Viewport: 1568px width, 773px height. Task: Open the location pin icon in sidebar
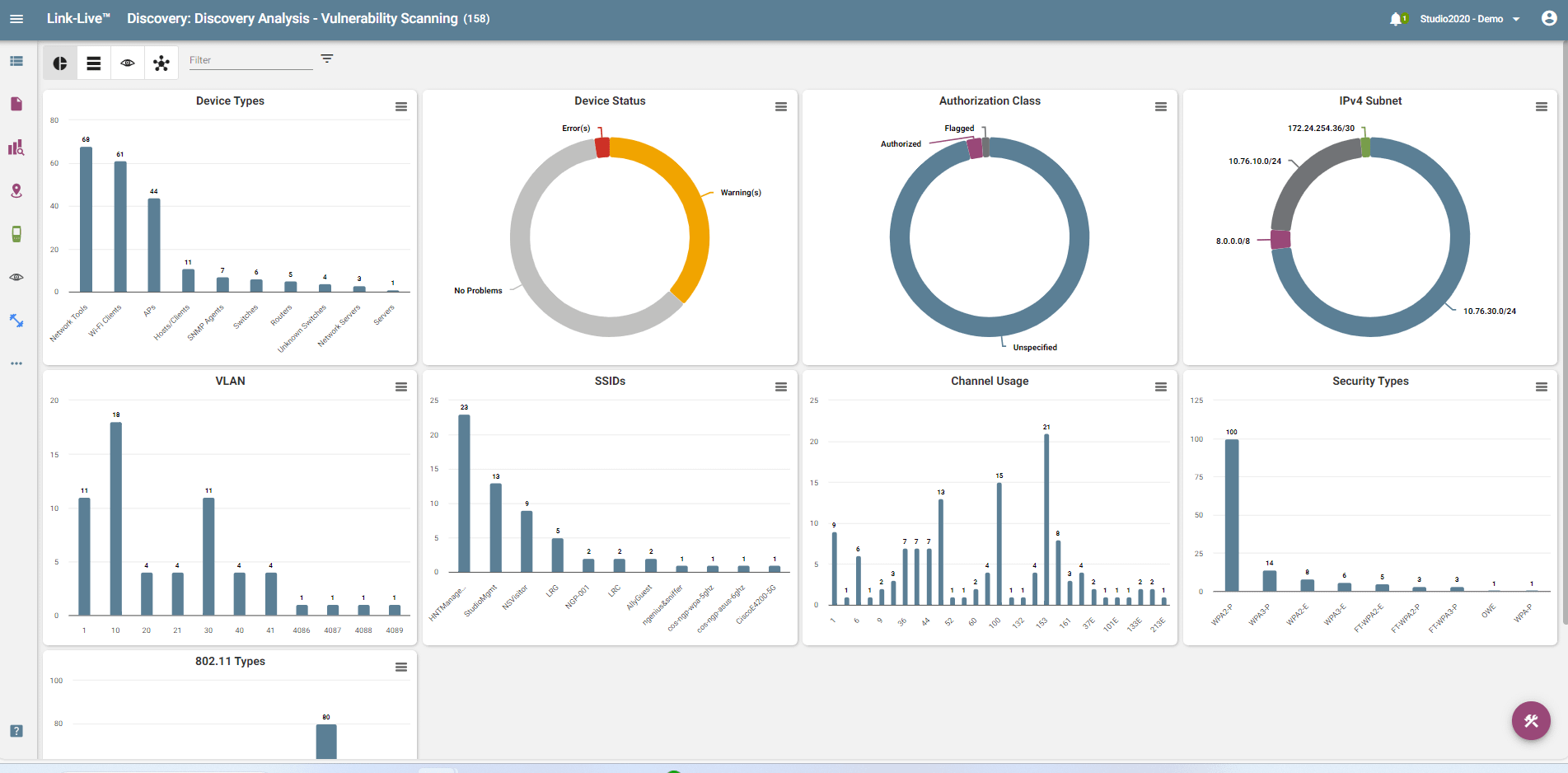tap(16, 190)
